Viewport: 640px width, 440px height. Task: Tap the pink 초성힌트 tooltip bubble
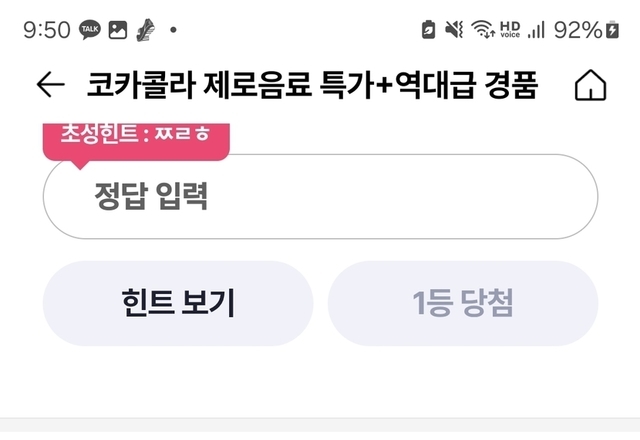pos(136,137)
